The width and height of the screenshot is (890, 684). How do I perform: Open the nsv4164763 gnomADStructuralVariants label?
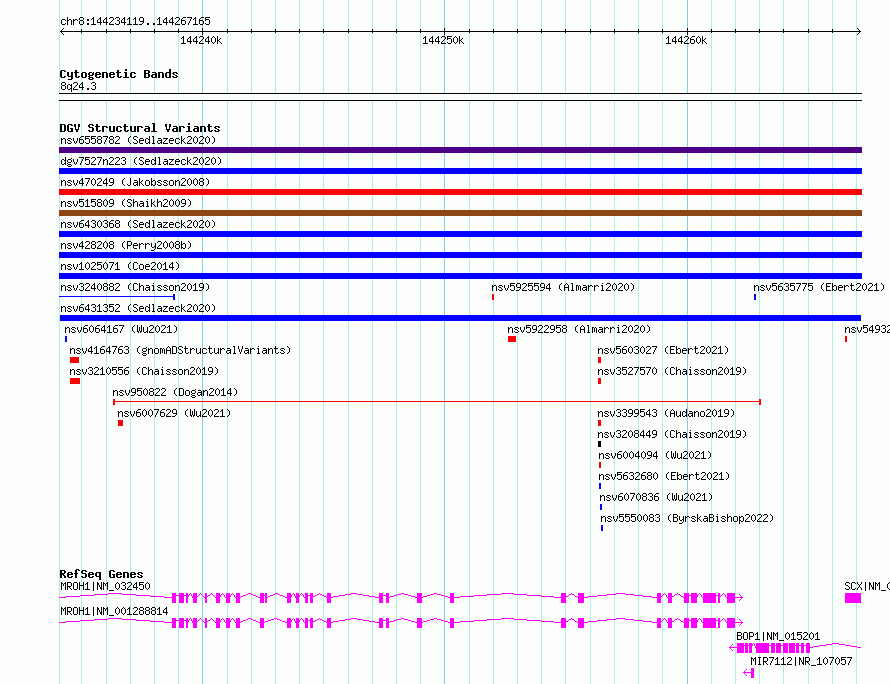180,350
